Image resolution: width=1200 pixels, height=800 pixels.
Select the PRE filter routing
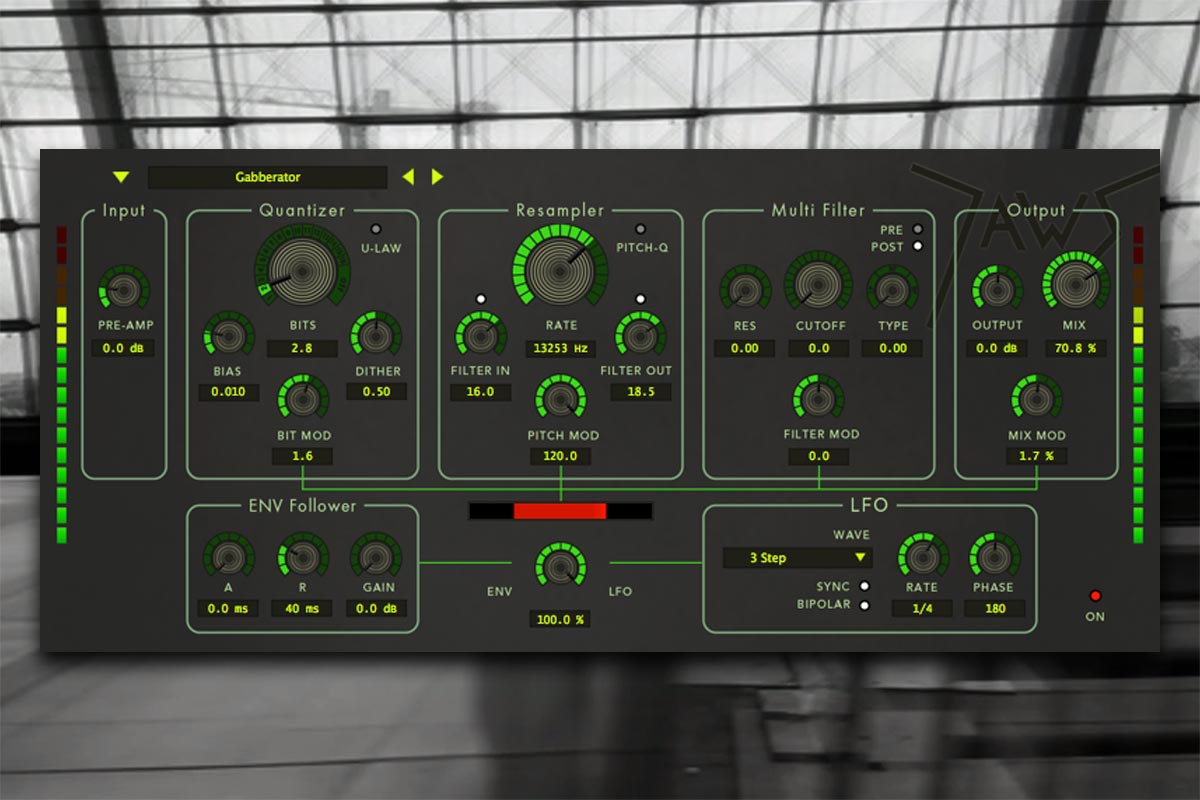click(917, 228)
